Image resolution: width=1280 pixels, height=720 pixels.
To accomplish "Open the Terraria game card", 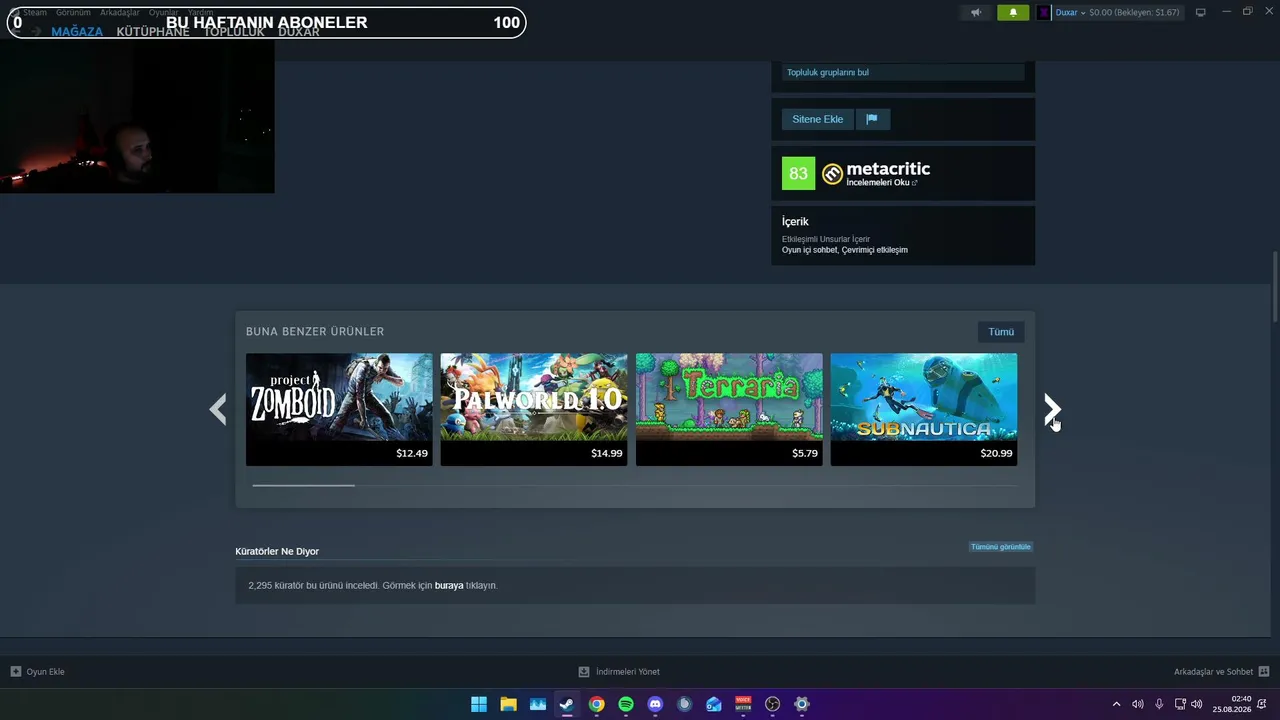I will tap(729, 409).
